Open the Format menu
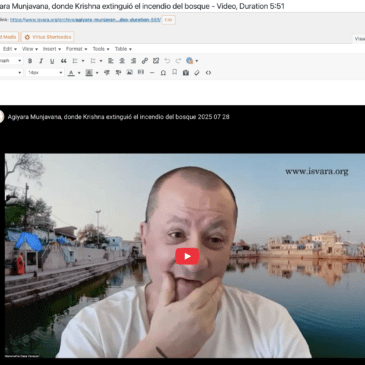The height and width of the screenshot is (365, 365). click(76, 49)
